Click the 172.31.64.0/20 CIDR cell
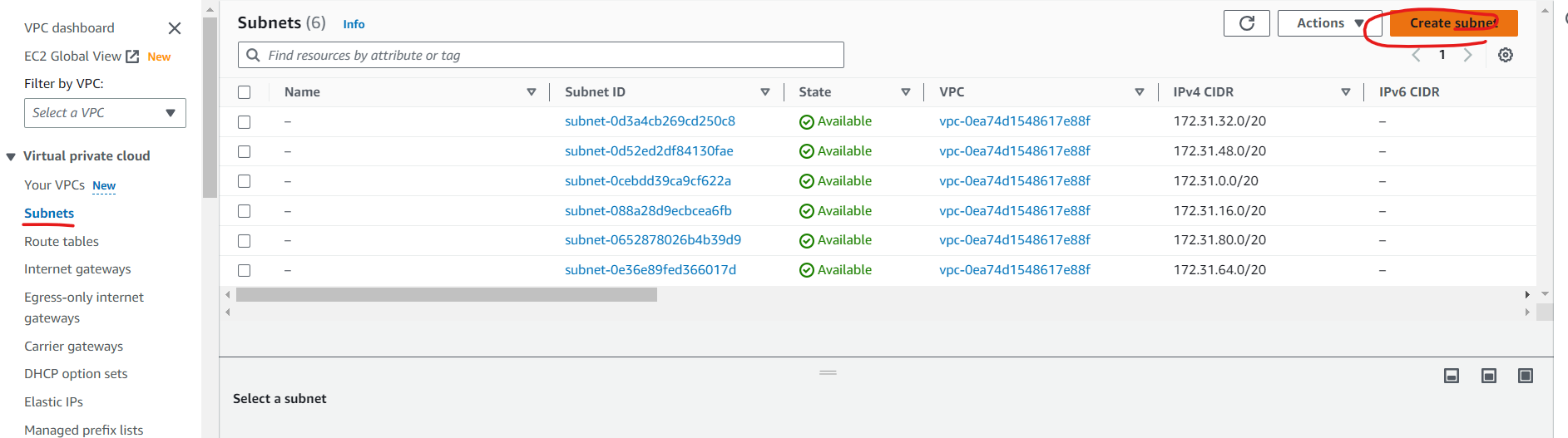Image resolution: width=1568 pixels, height=438 pixels. 1219,270
